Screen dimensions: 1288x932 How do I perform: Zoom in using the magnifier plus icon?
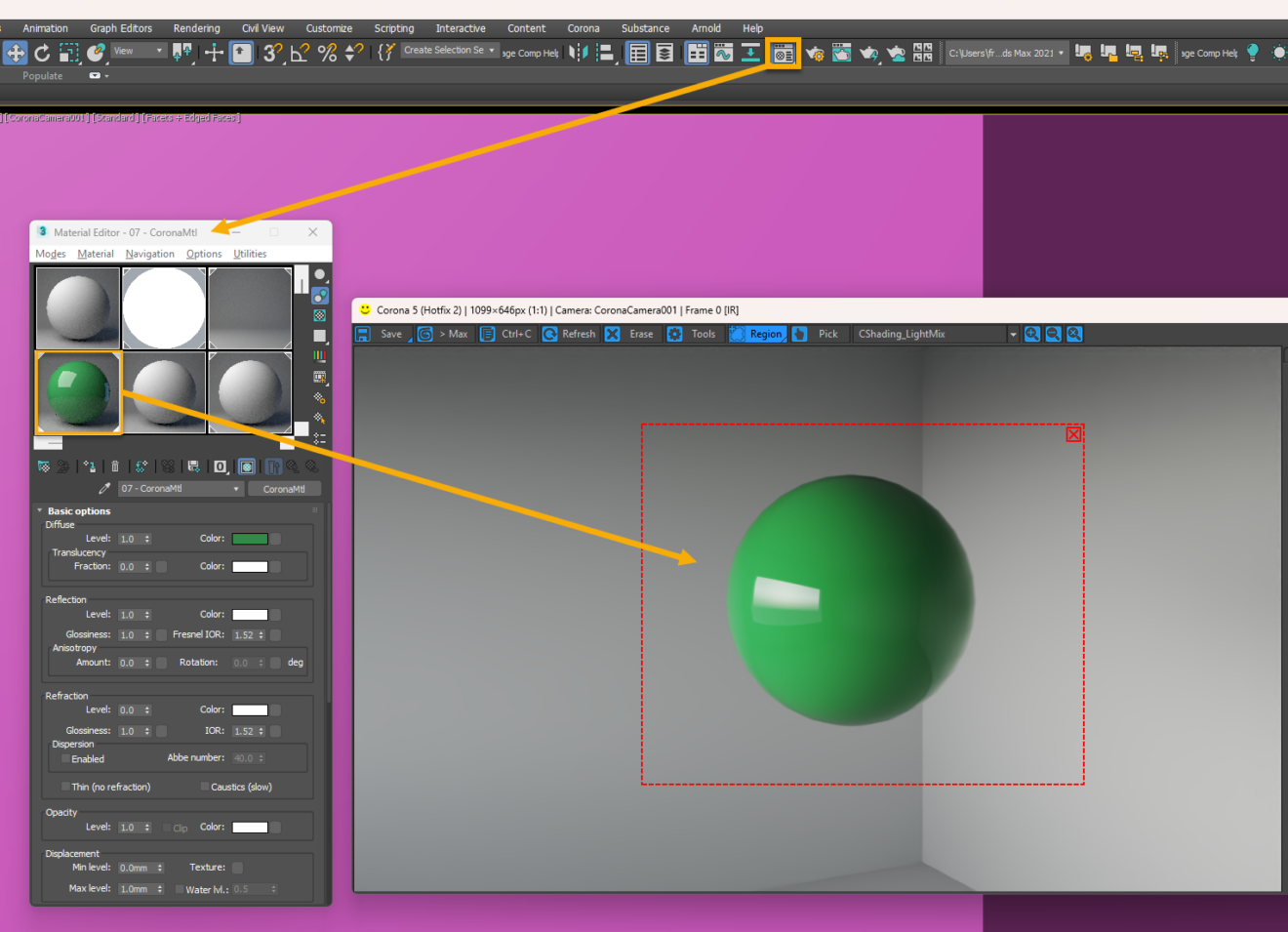tap(1031, 334)
